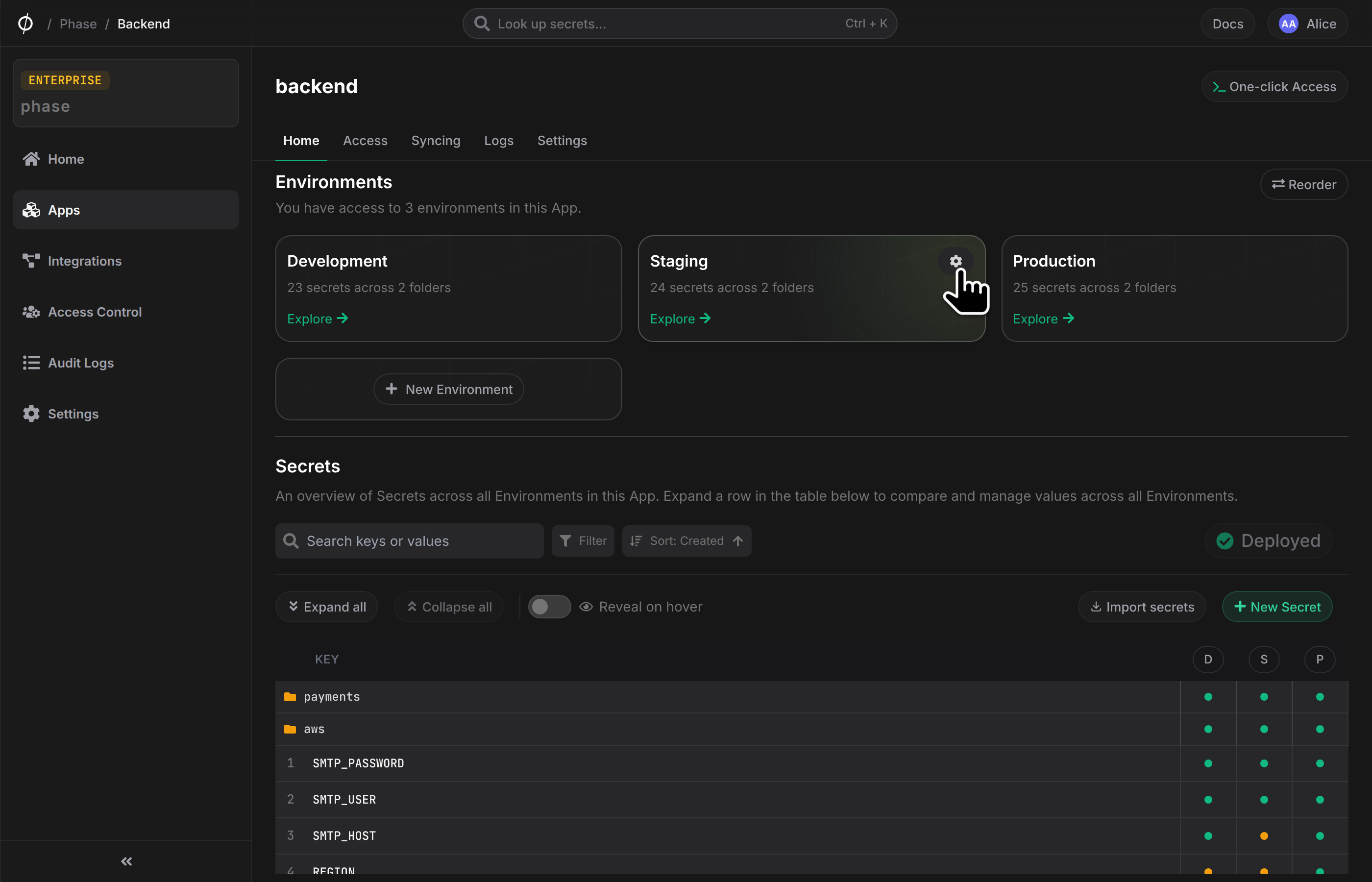This screenshot has width=1372, height=882.
Task: Open Apps in the sidebar
Action: (x=125, y=210)
